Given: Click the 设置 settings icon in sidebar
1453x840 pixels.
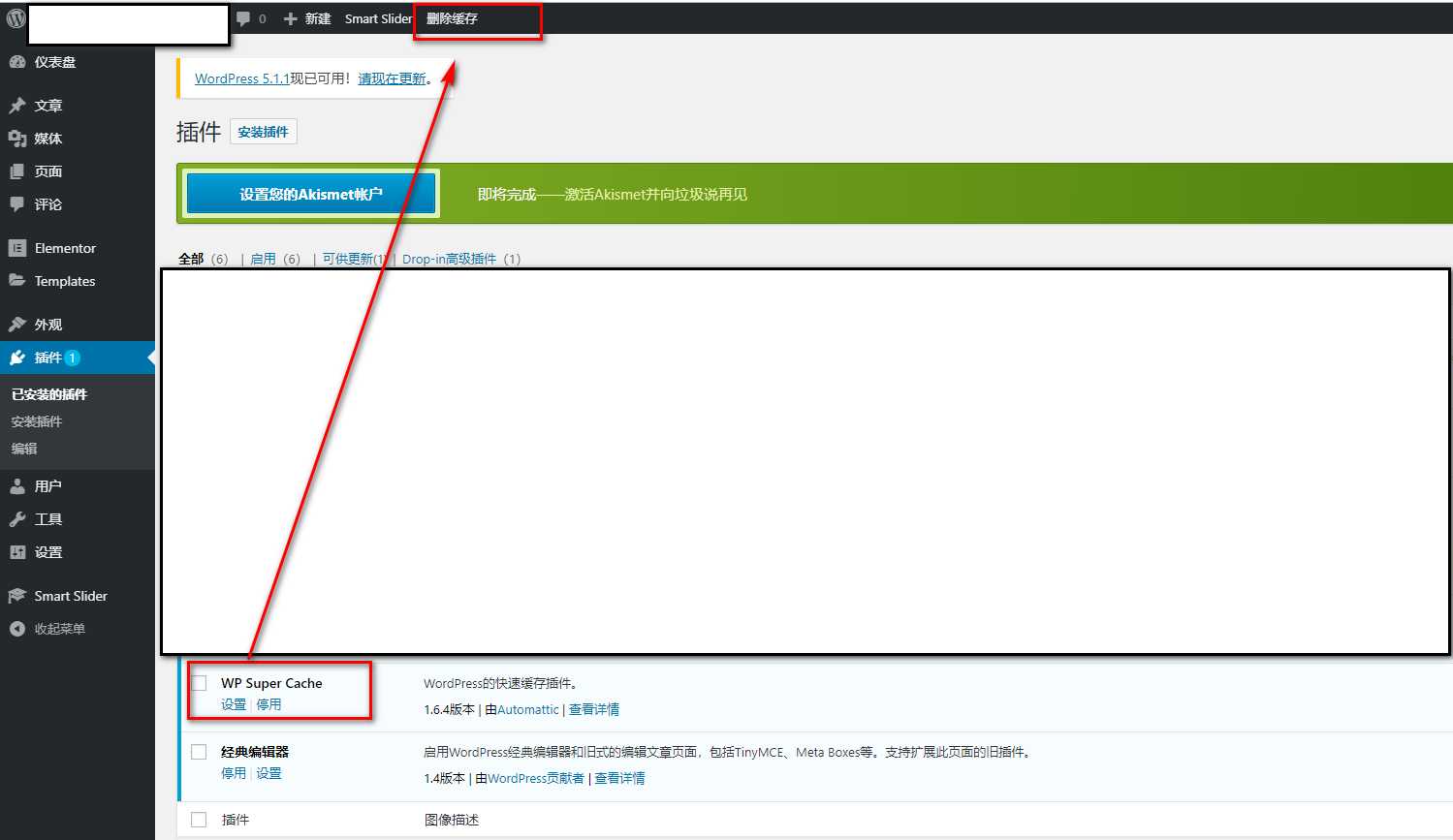Looking at the screenshot, I should (x=17, y=552).
